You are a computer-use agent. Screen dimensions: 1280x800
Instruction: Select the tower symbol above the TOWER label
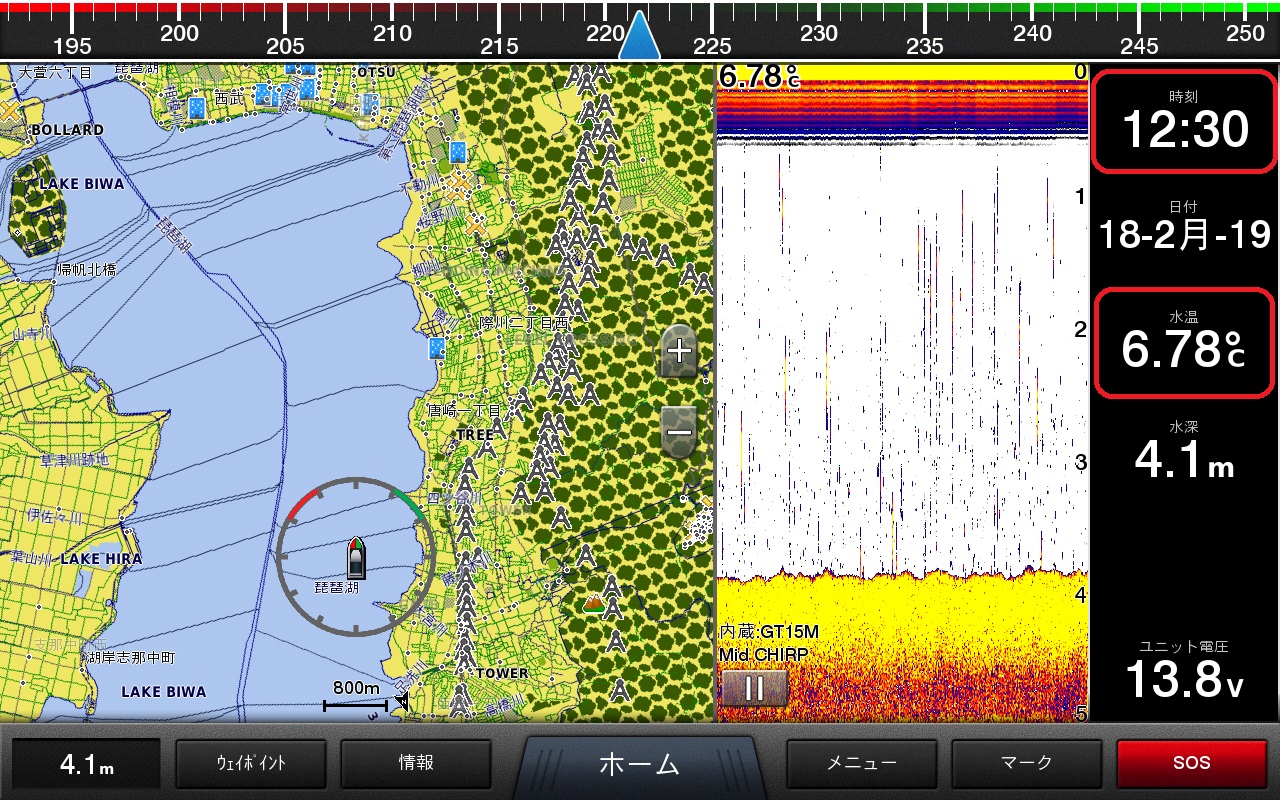(x=464, y=655)
